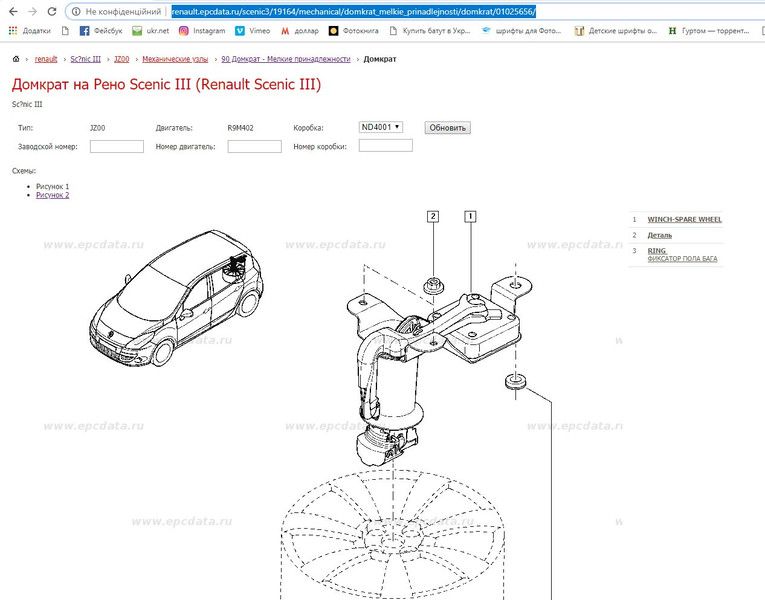
Task: Select Рисунок 1 in schemes list
Action: coord(53,186)
